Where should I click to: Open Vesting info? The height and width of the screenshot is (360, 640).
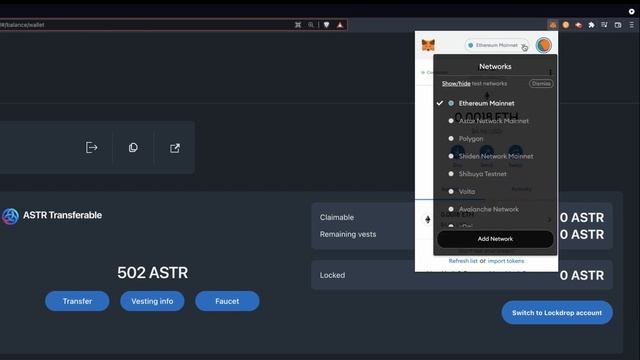tap(152, 301)
